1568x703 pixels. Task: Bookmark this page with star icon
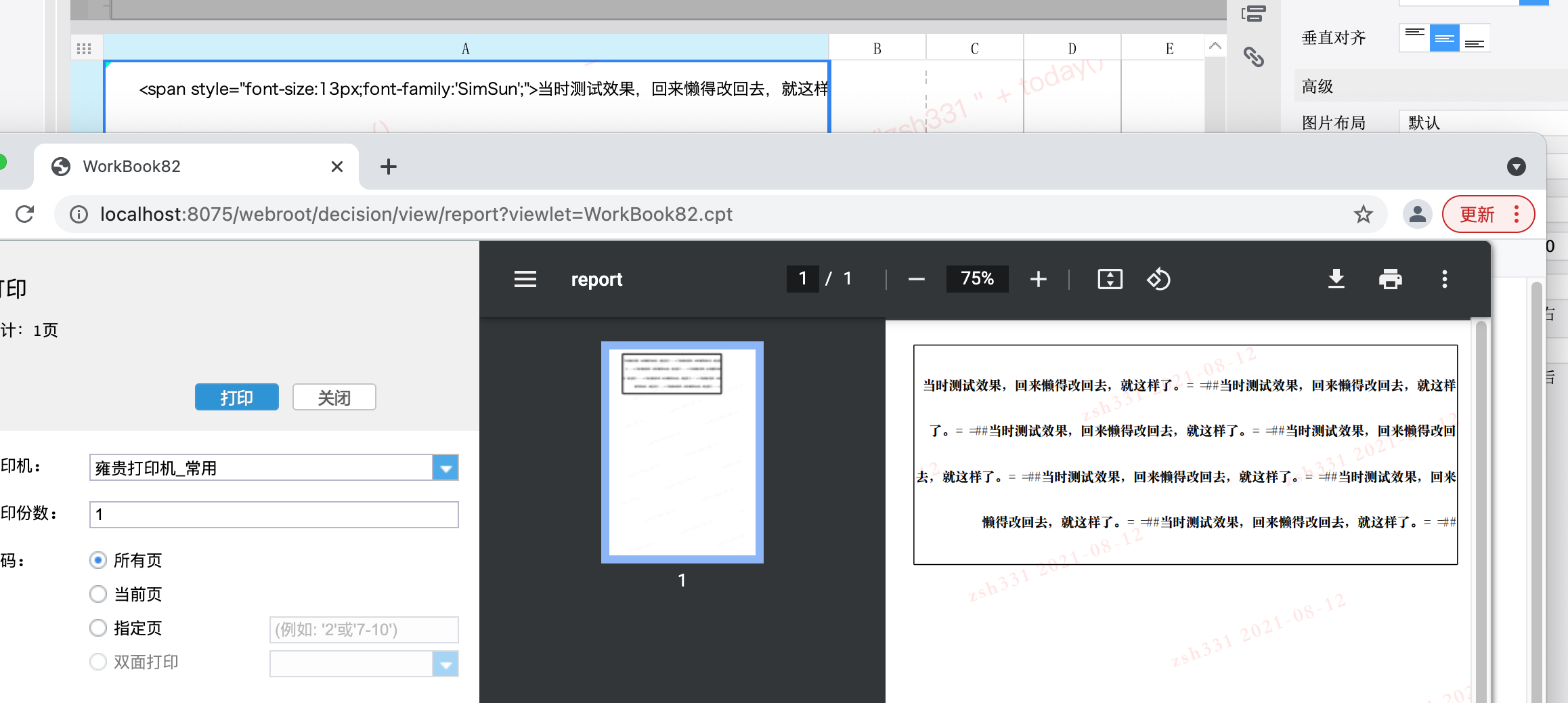pyautogui.click(x=1363, y=215)
